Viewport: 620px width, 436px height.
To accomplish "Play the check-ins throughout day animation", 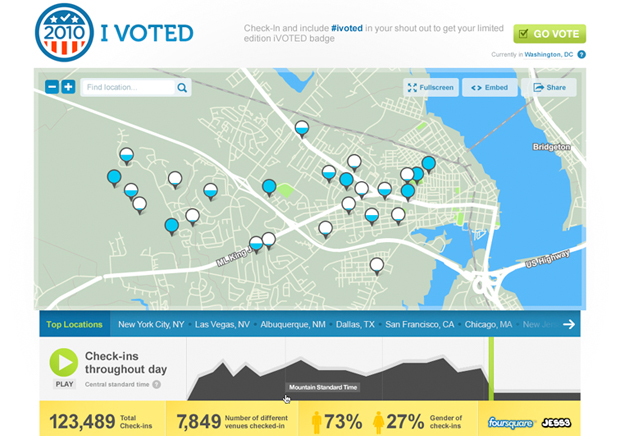I will pos(63,361).
